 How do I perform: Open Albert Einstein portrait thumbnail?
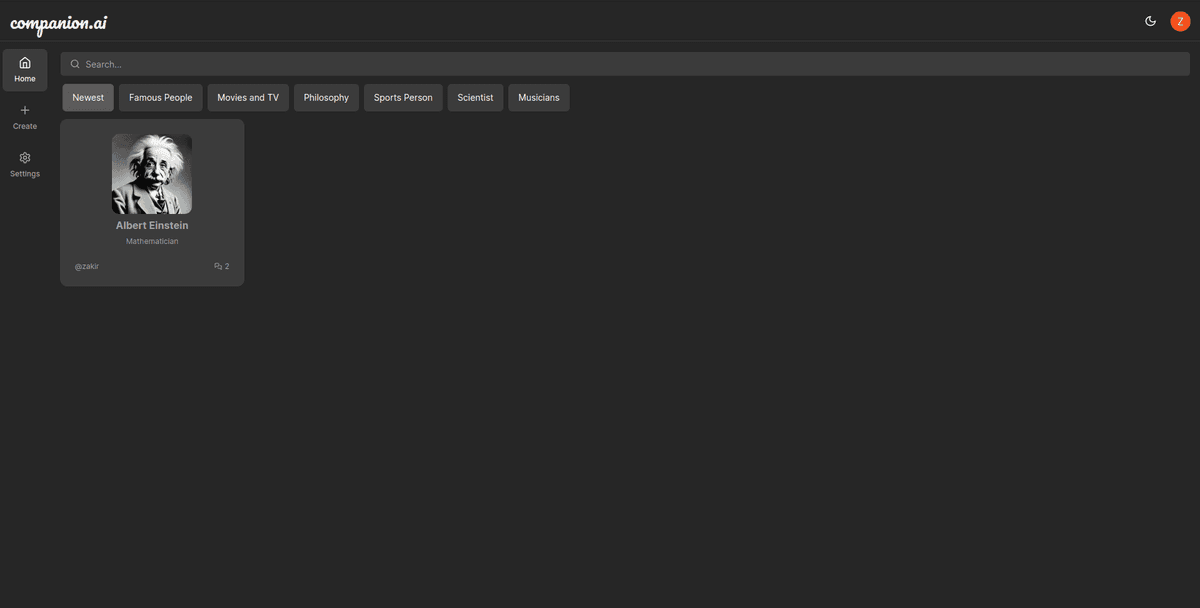(152, 174)
